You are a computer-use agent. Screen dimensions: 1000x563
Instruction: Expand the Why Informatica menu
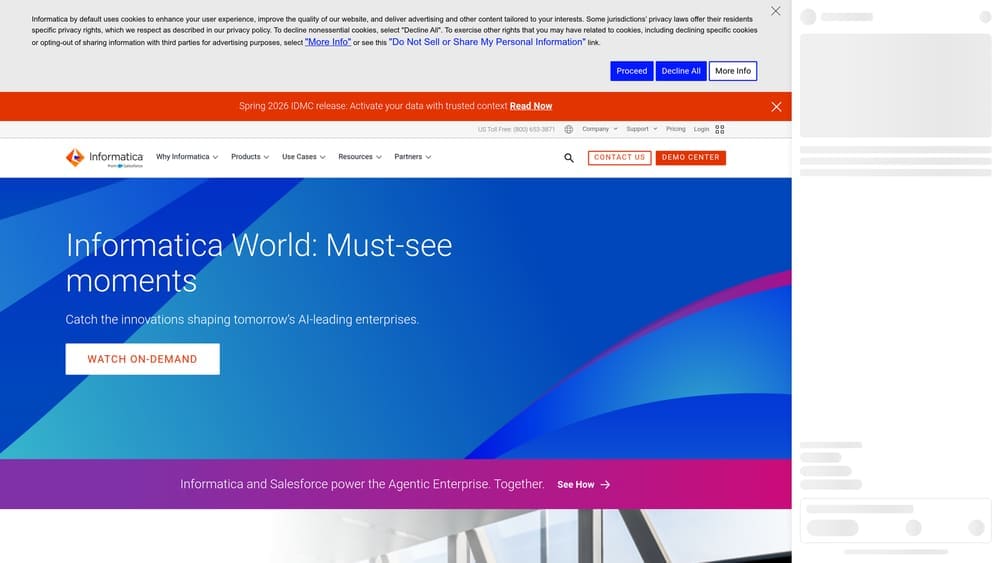187,157
